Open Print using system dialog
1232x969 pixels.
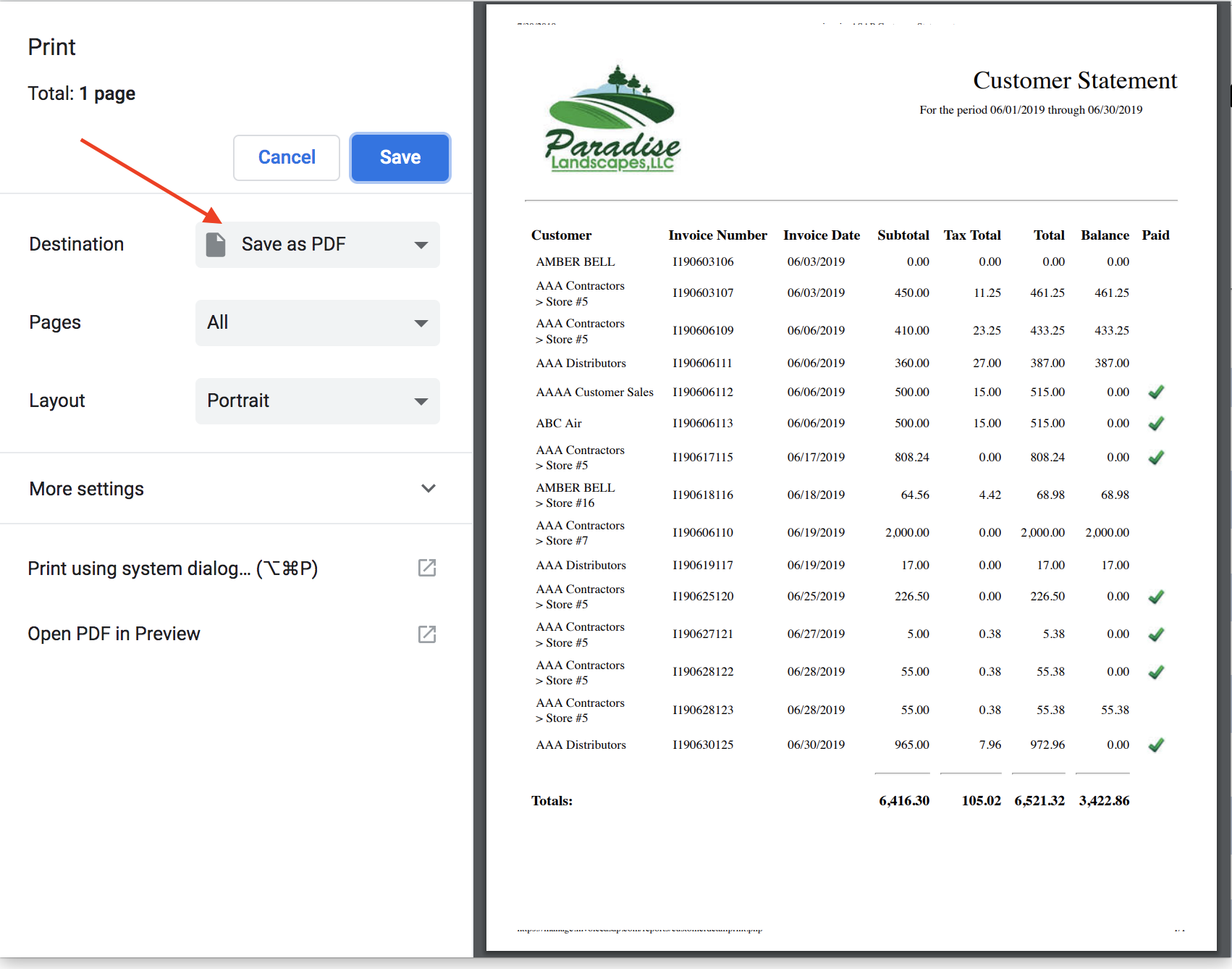(x=174, y=568)
